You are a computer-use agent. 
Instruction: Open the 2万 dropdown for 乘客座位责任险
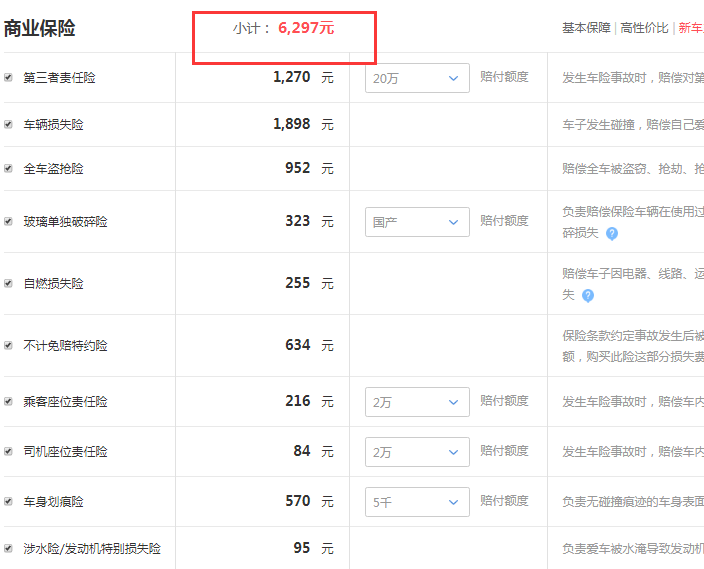click(417, 402)
